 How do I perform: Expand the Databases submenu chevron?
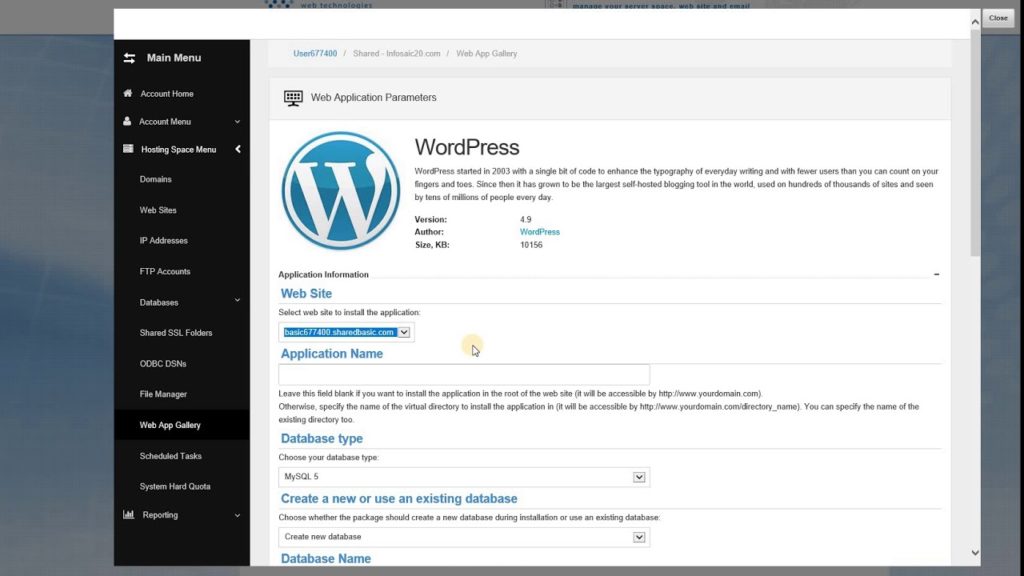237,300
